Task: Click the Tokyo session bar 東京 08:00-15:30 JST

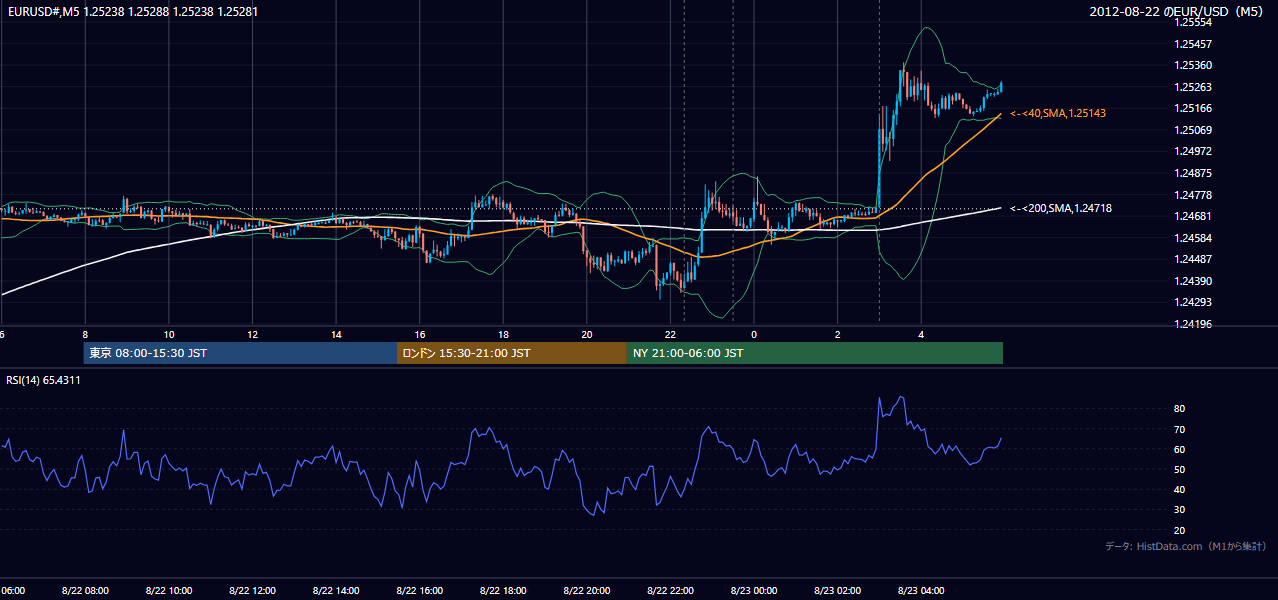Action: tap(241, 353)
